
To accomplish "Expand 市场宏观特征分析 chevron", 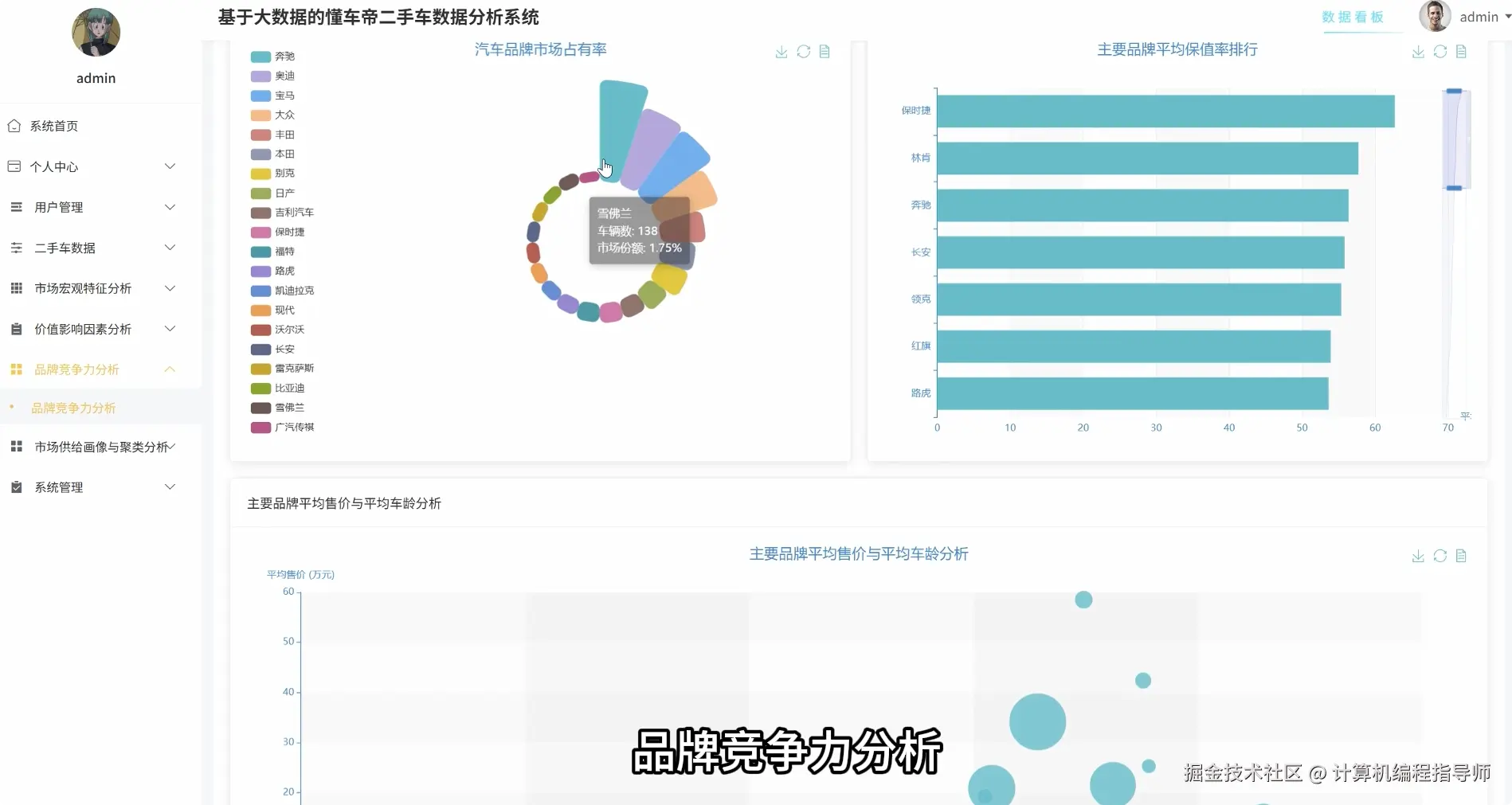I will pyautogui.click(x=170, y=288).
